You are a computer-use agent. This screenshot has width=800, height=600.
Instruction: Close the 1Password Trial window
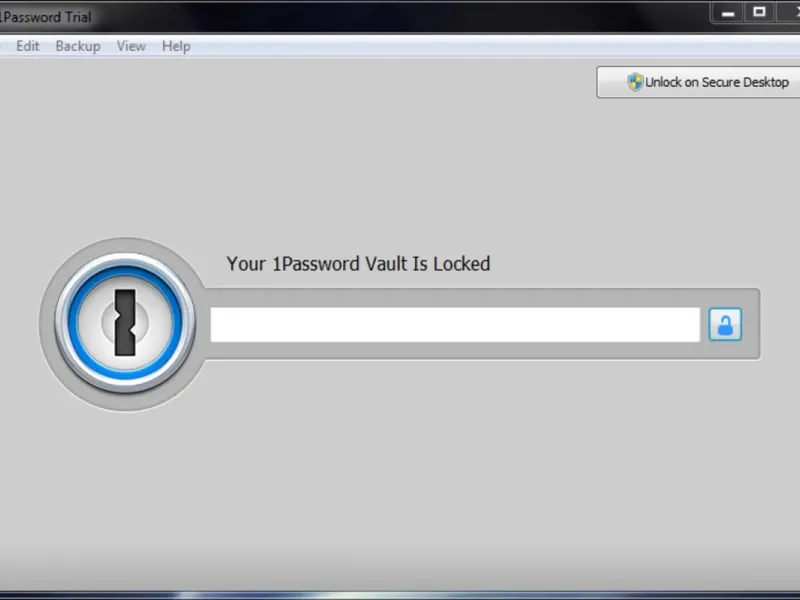(x=790, y=12)
